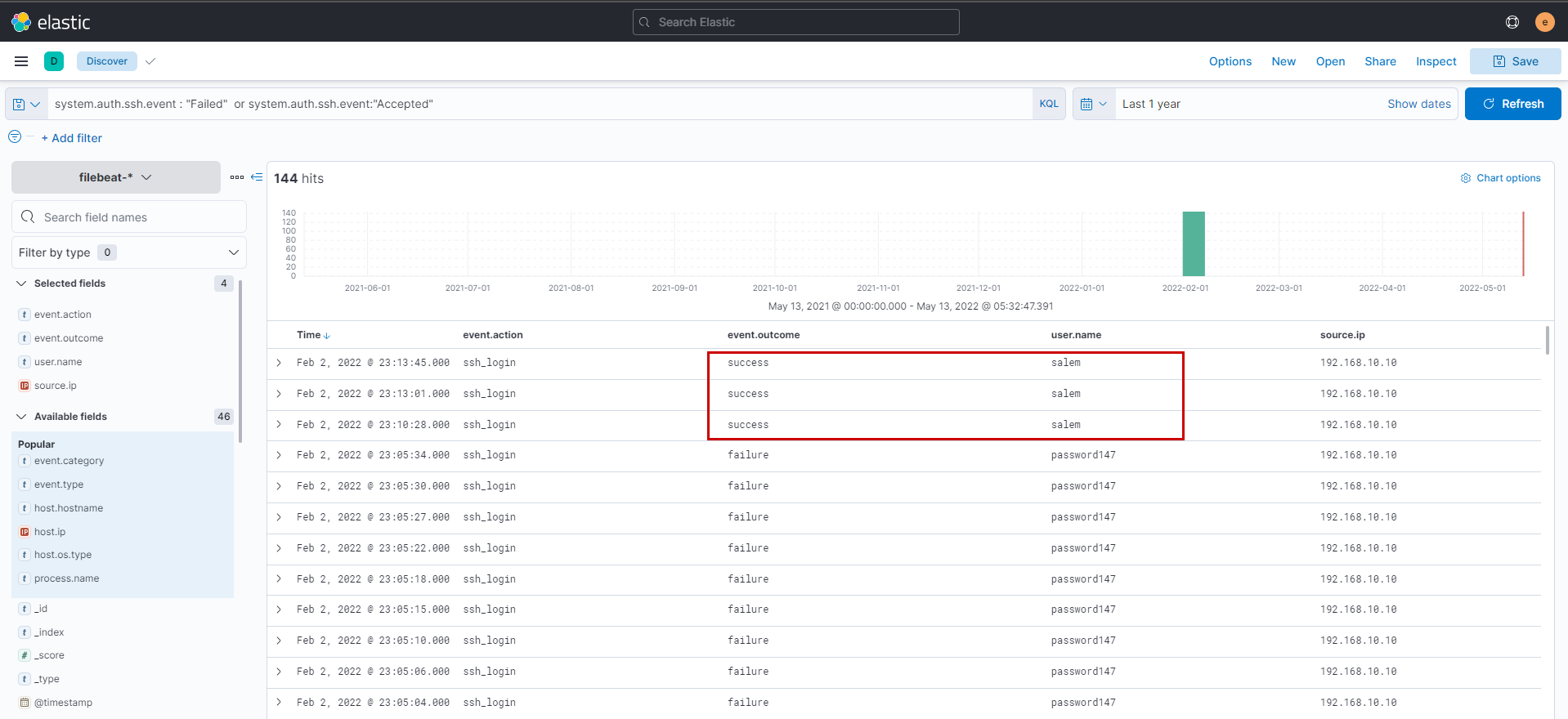Open the user avatar menu
1568x719 pixels.
tap(1544, 22)
